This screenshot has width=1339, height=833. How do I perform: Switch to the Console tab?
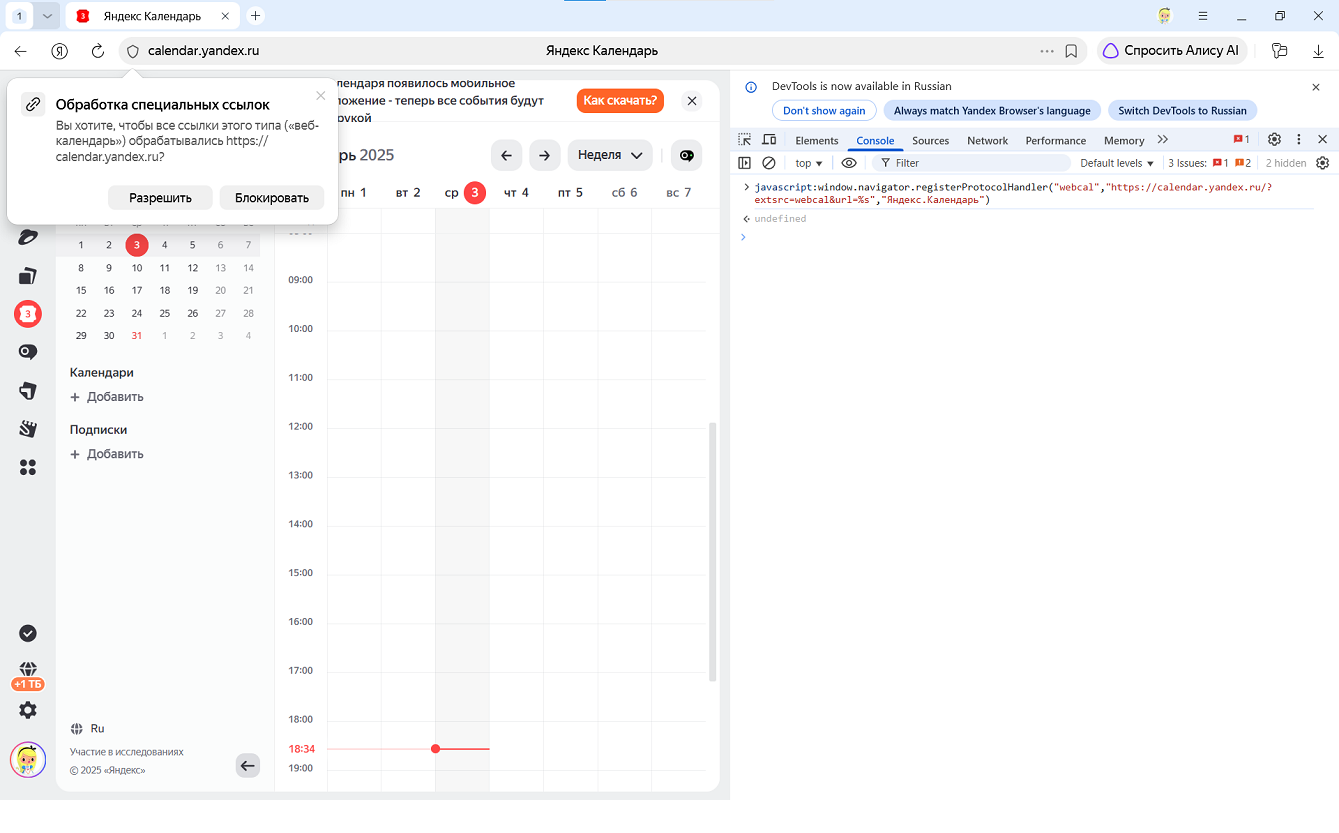(875, 141)
